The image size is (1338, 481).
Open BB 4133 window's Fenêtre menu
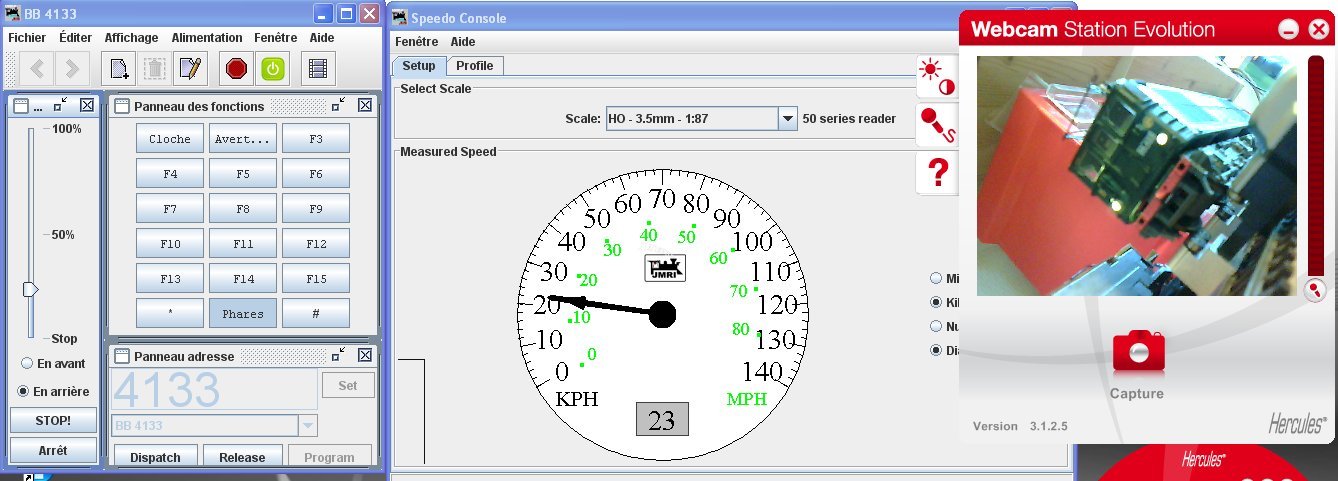point(276,37)
